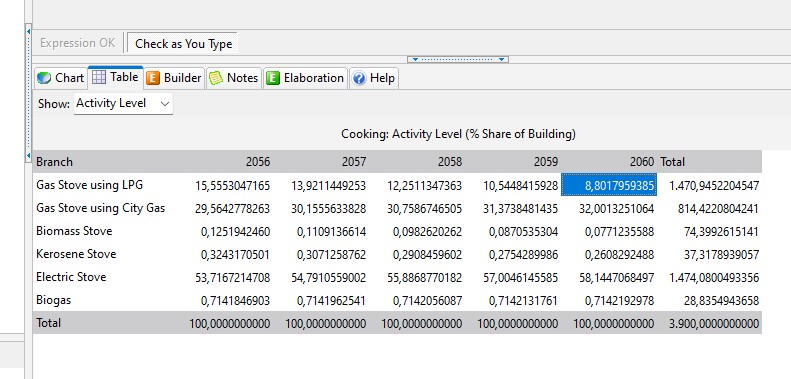Select the Electric Stove row label
791x379 pixels.
click(x=71, y=277)
